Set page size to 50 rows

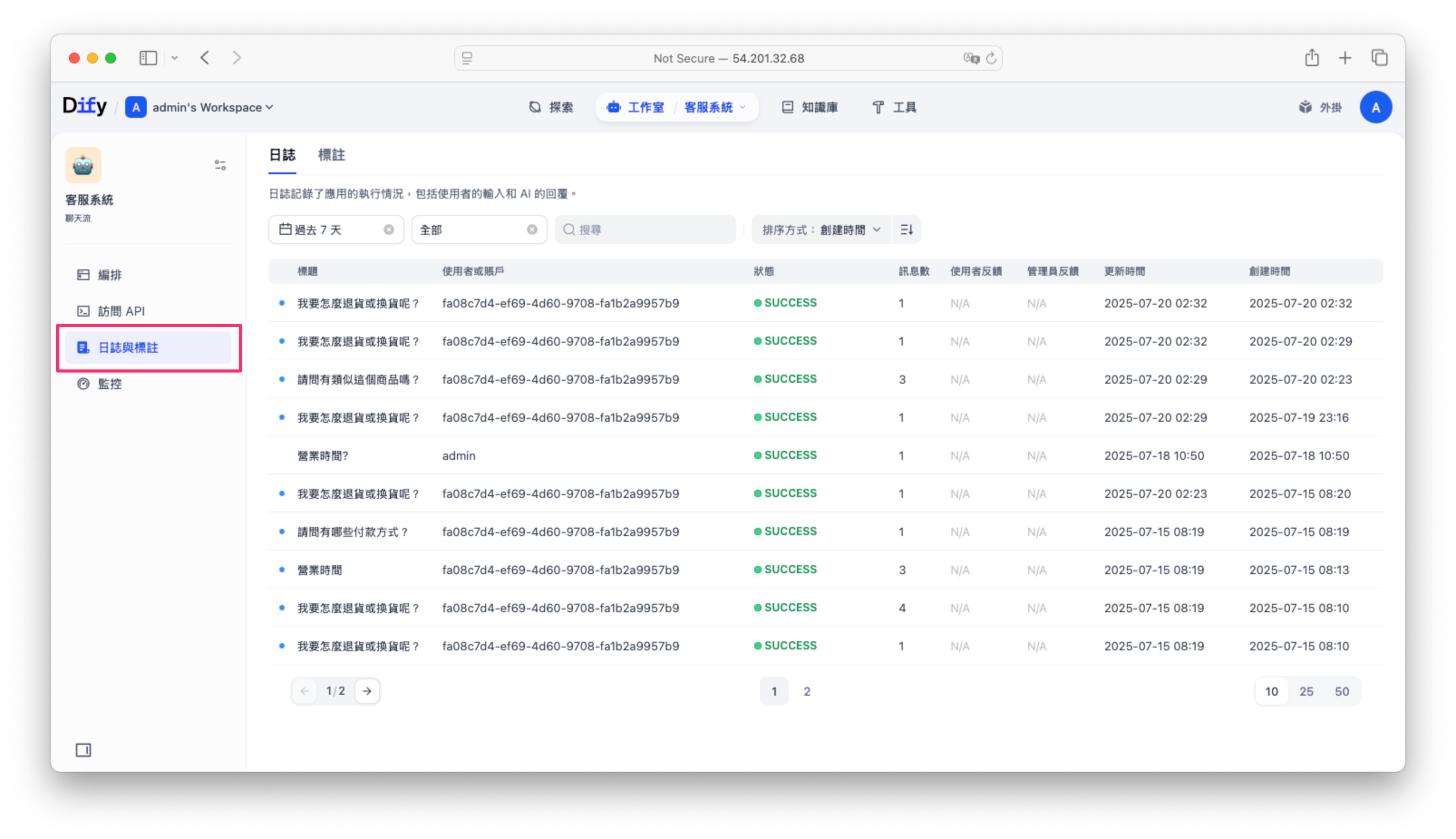click(x=1341, y=691)
